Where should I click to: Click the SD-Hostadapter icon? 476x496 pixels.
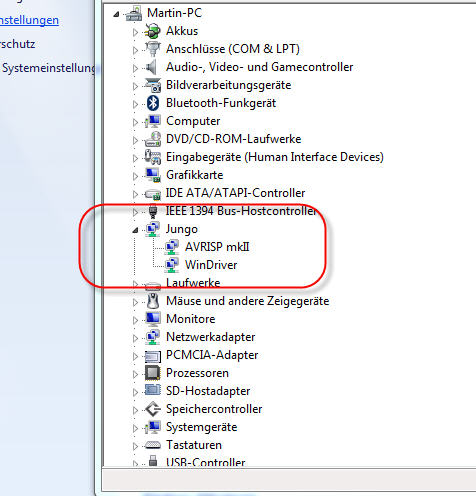click(153, 391)
